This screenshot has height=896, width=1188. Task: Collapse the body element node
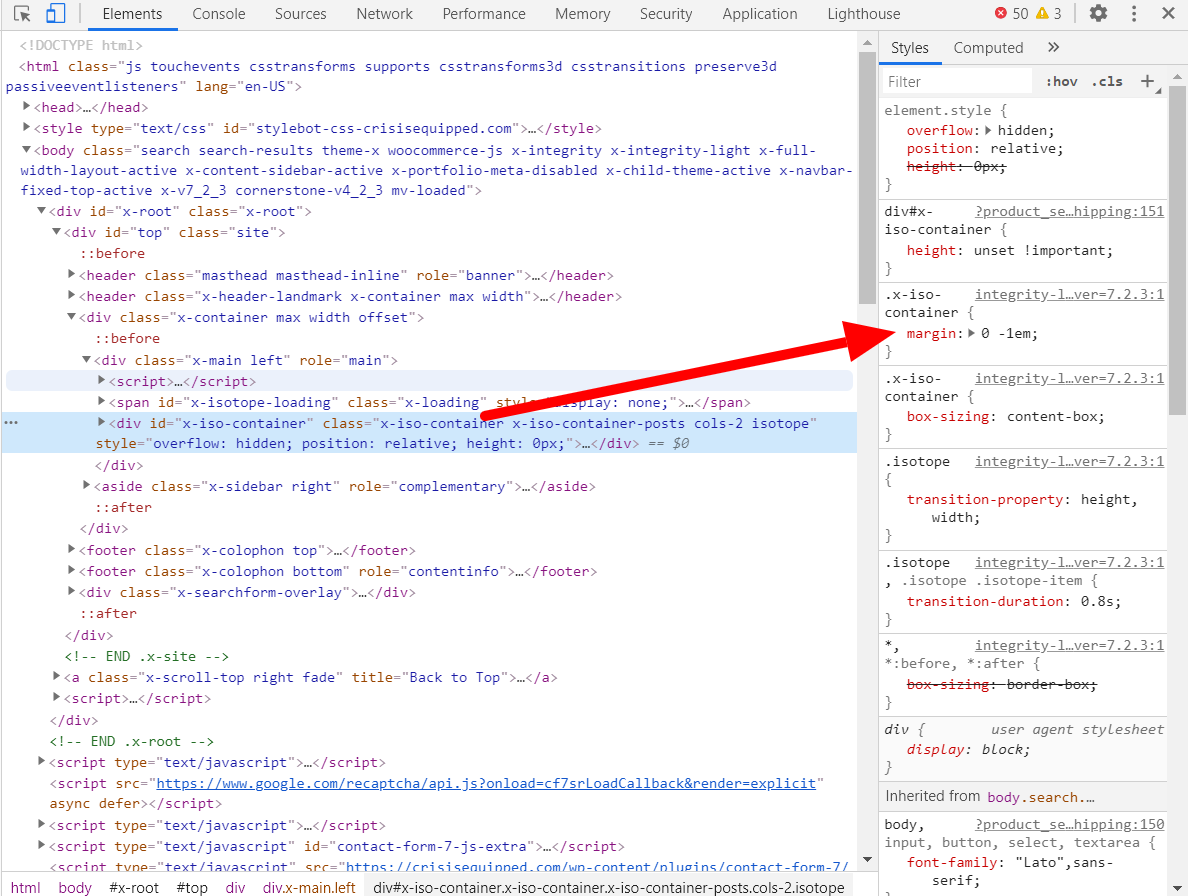pyautogui.click(x=27, y=149)
